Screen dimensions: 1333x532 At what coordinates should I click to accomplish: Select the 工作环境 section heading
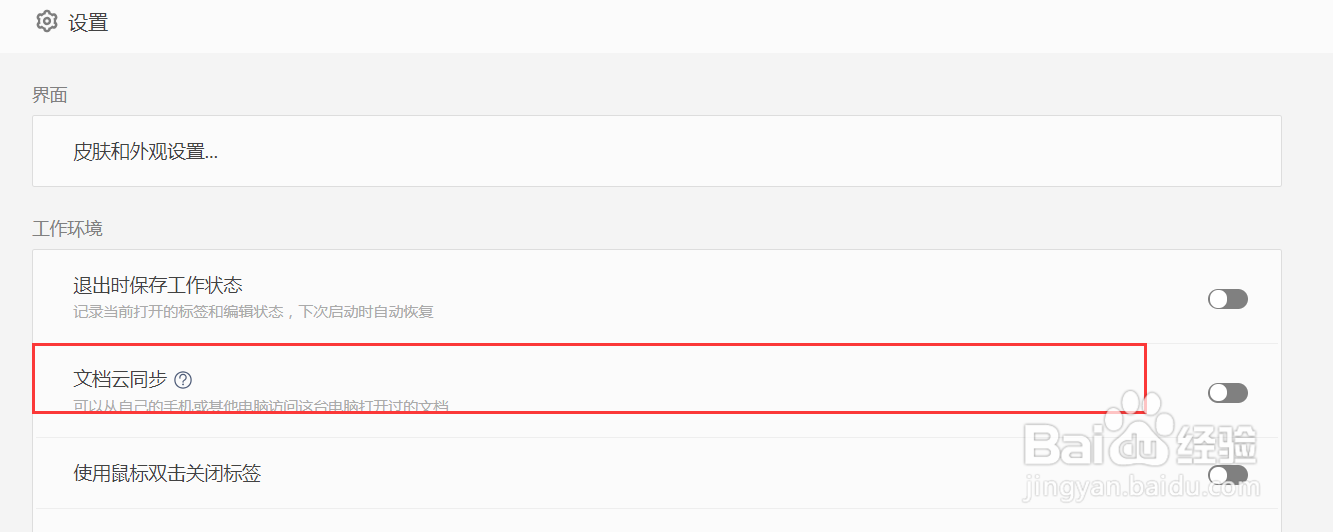tap(67, 228)
